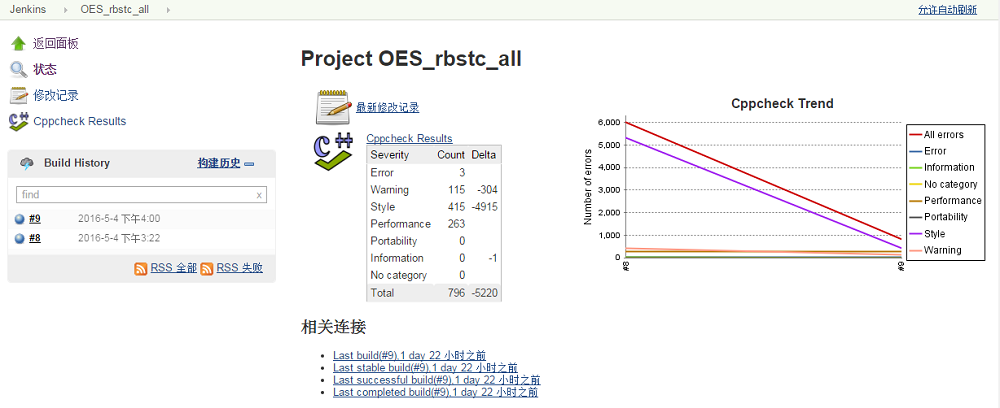Screen dimensions: 1000x408
Task: Open the OES_rbstc_all breadcrumb dropdown arrow
Action: [168, 10]
